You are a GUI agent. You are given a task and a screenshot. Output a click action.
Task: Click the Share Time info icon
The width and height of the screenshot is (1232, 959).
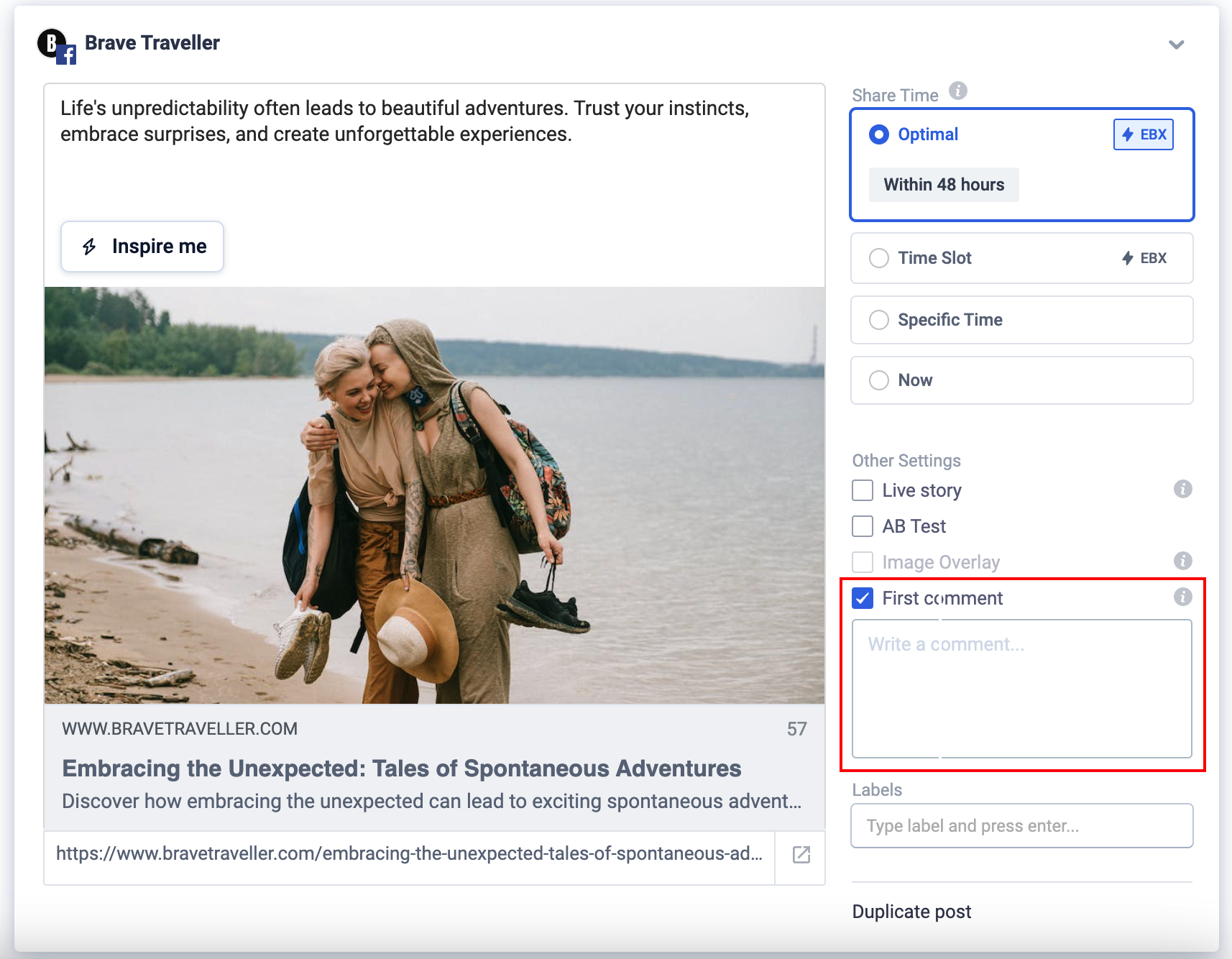tap(957, 91)
